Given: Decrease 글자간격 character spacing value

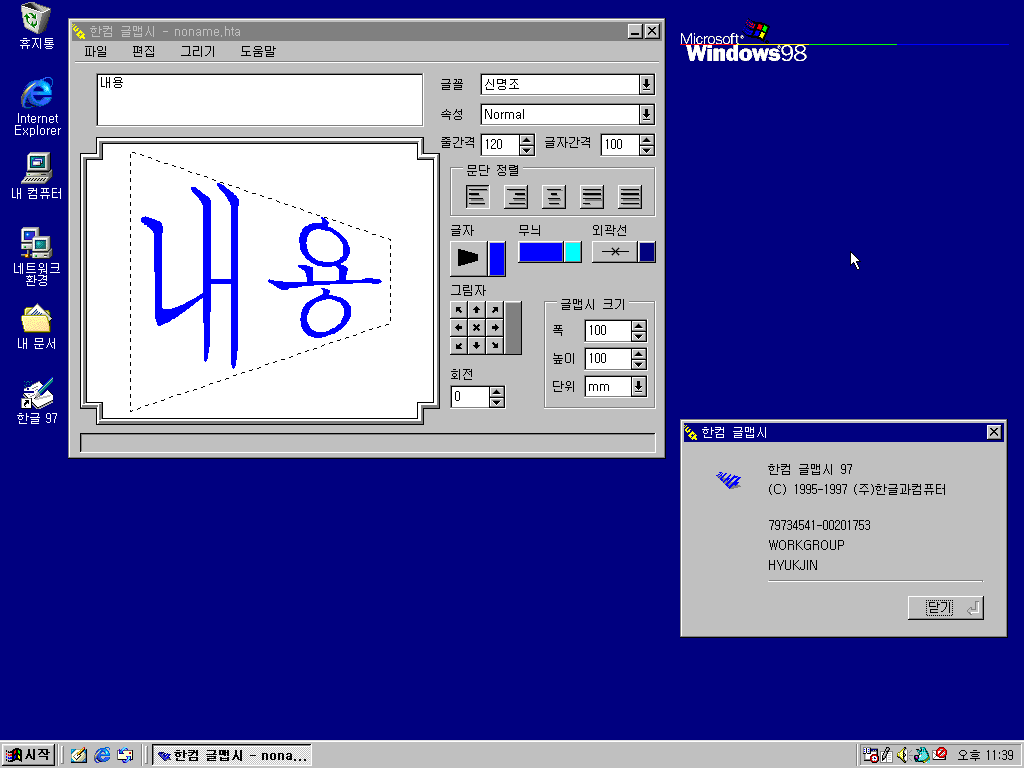Looking at the screenshot, I should [647, 150].
